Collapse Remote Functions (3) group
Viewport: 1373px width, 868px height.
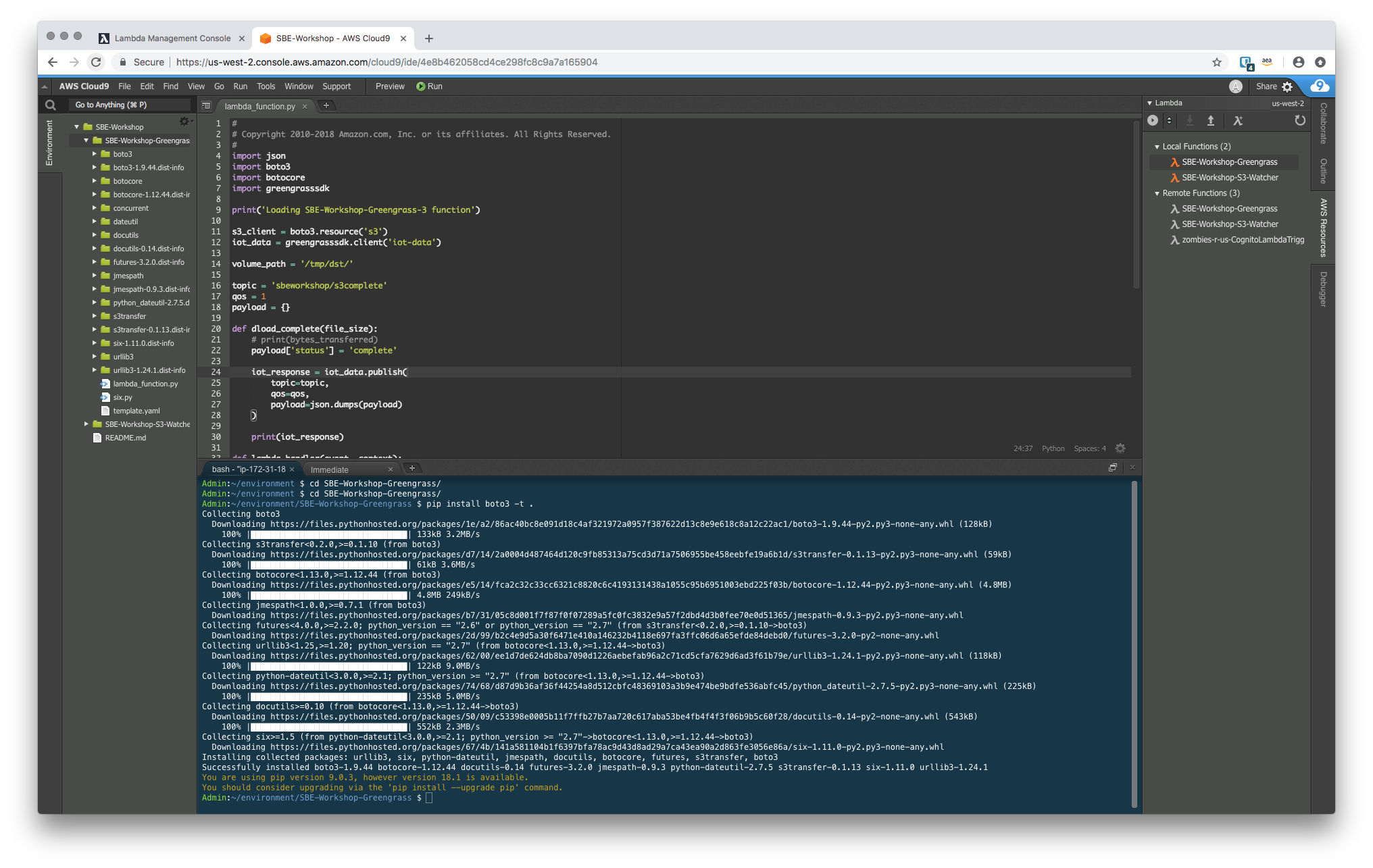pos(1157,193)
